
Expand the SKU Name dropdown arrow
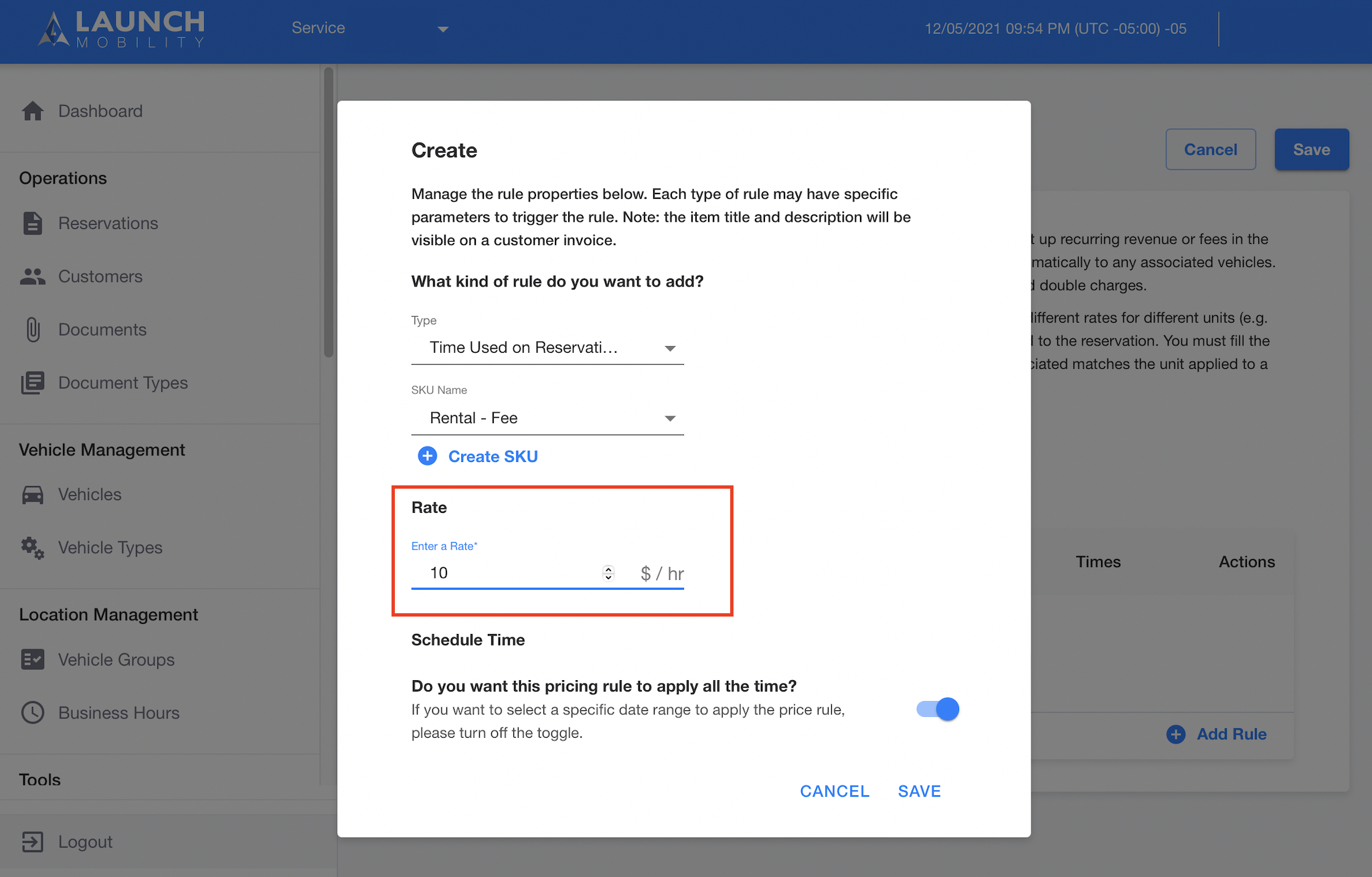[x=670, y=418]
